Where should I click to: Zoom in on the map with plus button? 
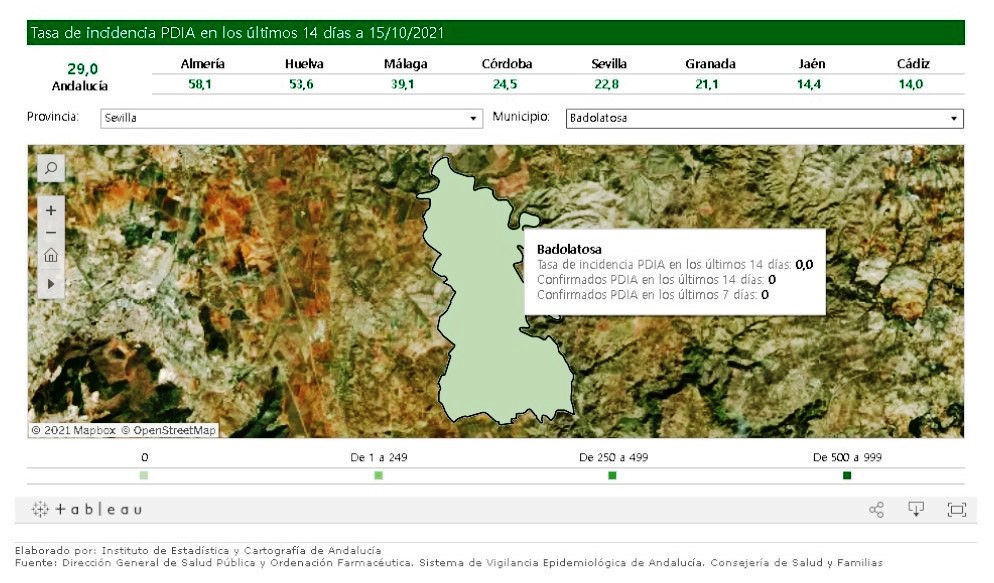coord(51,211)
